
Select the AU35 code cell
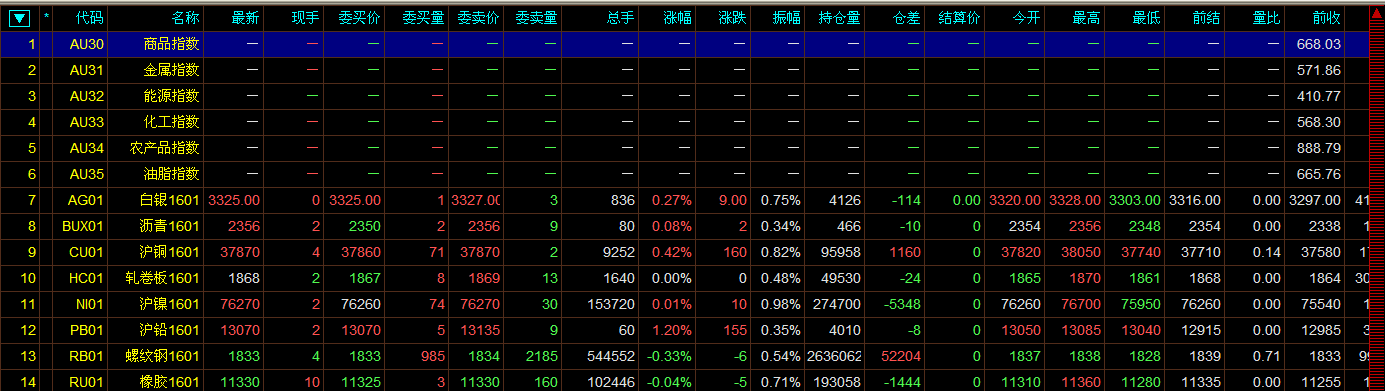87,174
